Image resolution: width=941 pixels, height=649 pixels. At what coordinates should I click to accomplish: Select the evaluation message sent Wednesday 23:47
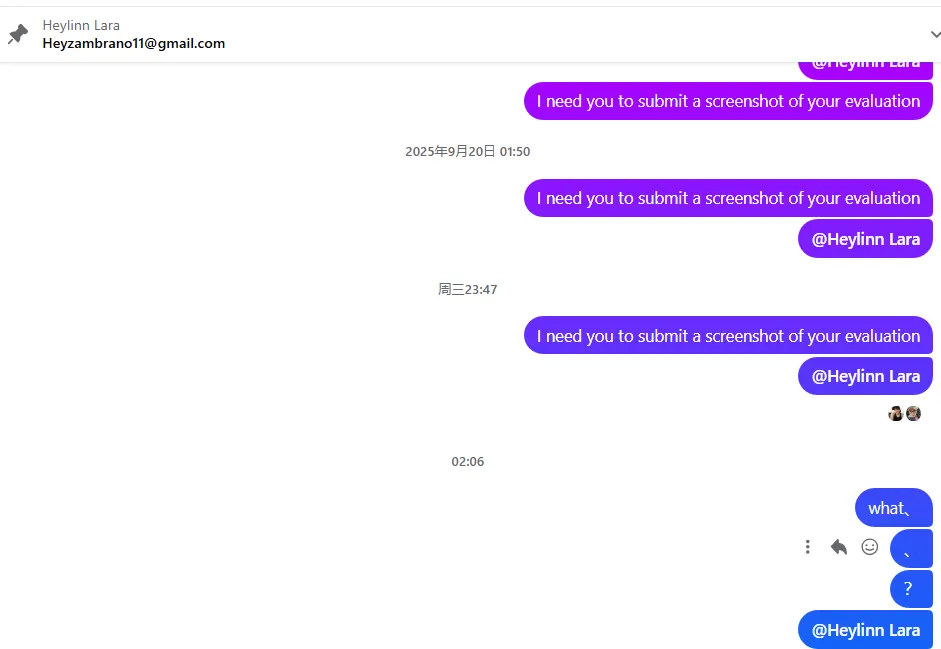click(x=728, y=336)
